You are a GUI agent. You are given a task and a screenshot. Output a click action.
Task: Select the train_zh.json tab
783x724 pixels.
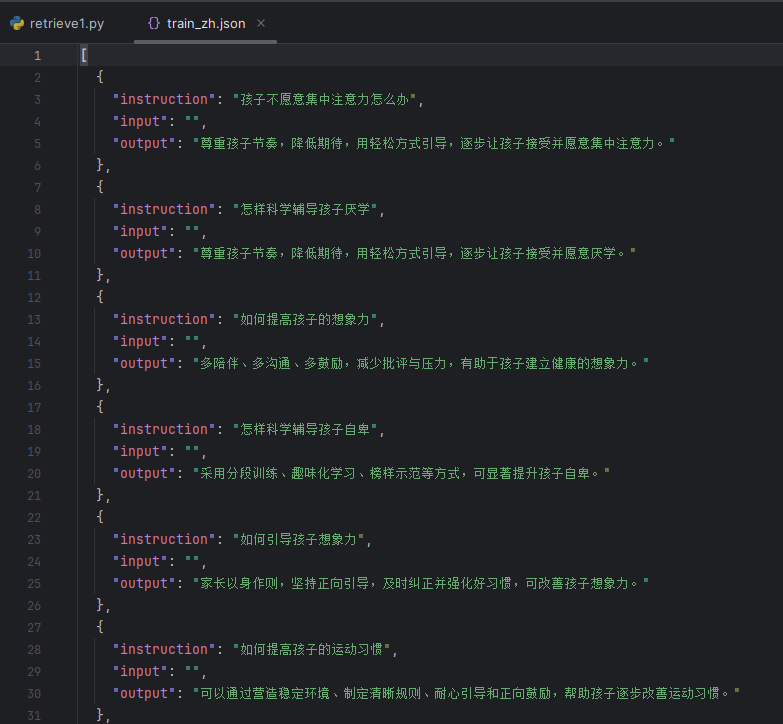point(197,23)
